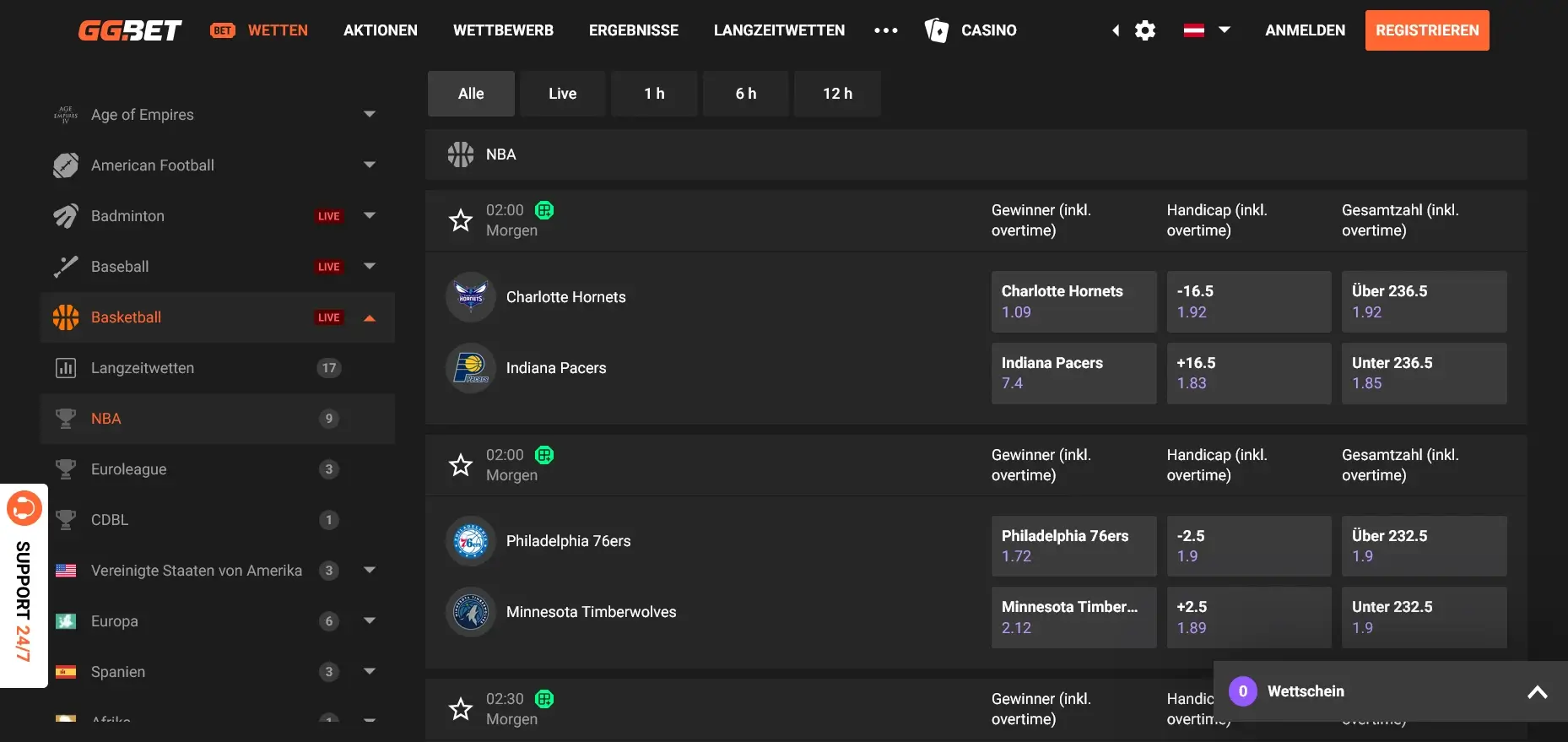Click the ANMELDEN link
1568x742 pixels.
tap(1305, 30)
